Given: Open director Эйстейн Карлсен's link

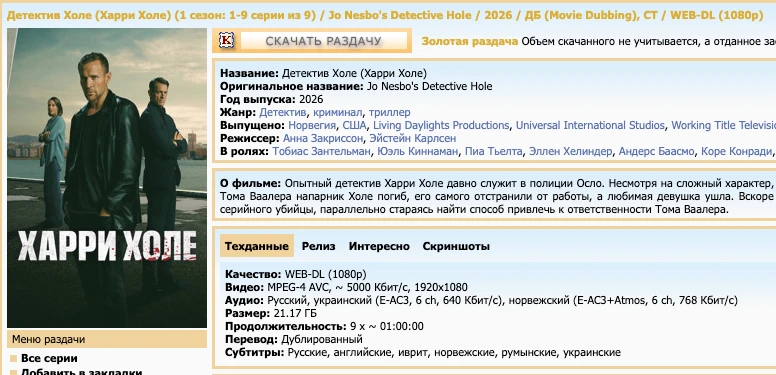Looking at the screenshot, I should (x=413, y=138).
